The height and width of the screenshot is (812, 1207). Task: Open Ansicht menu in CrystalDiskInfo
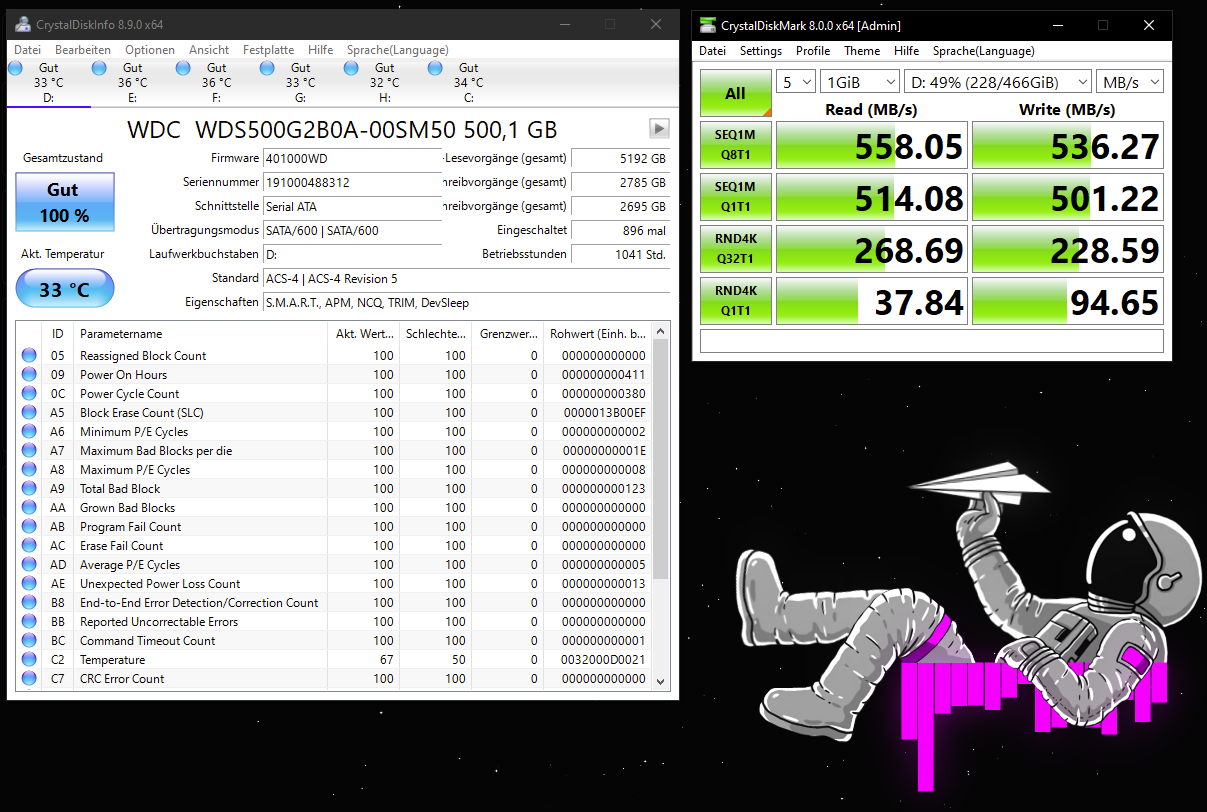pos(209,50)
